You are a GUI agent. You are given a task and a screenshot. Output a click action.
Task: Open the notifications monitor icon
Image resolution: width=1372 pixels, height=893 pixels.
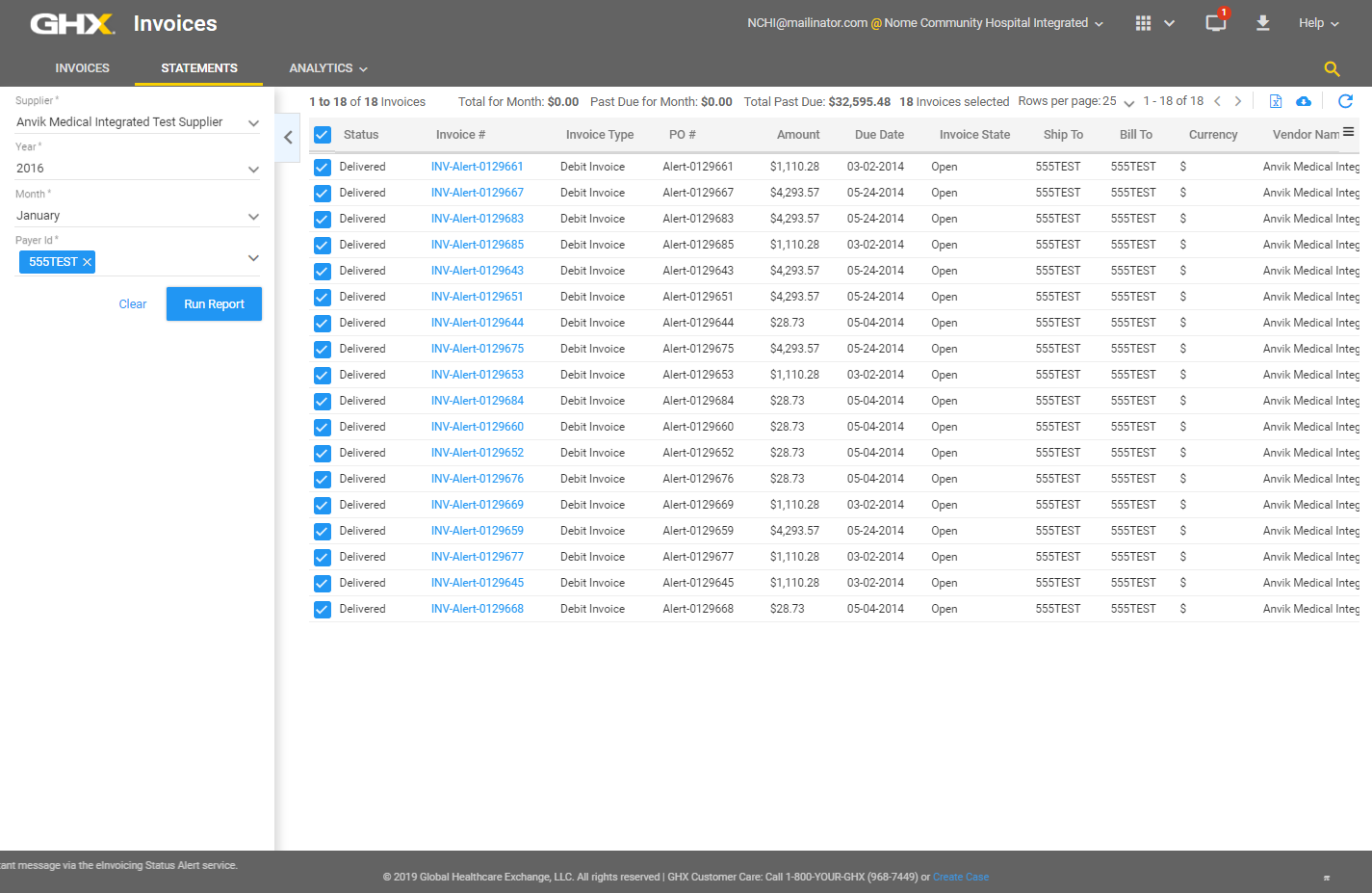pos(1215,23)
